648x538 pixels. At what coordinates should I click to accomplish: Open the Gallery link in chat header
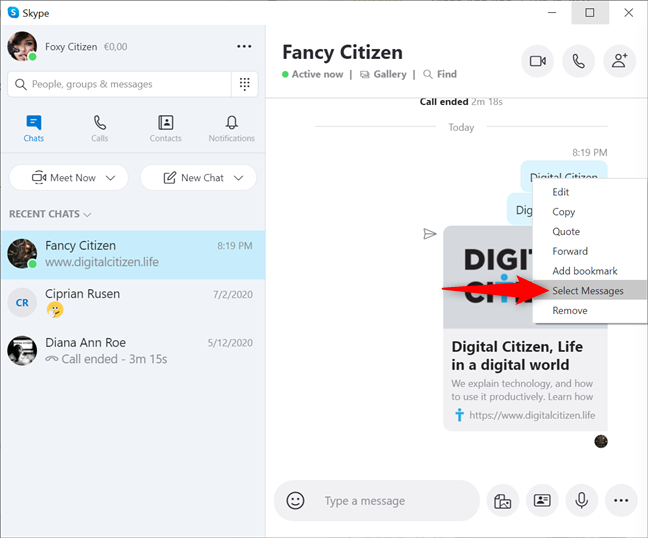383,74
